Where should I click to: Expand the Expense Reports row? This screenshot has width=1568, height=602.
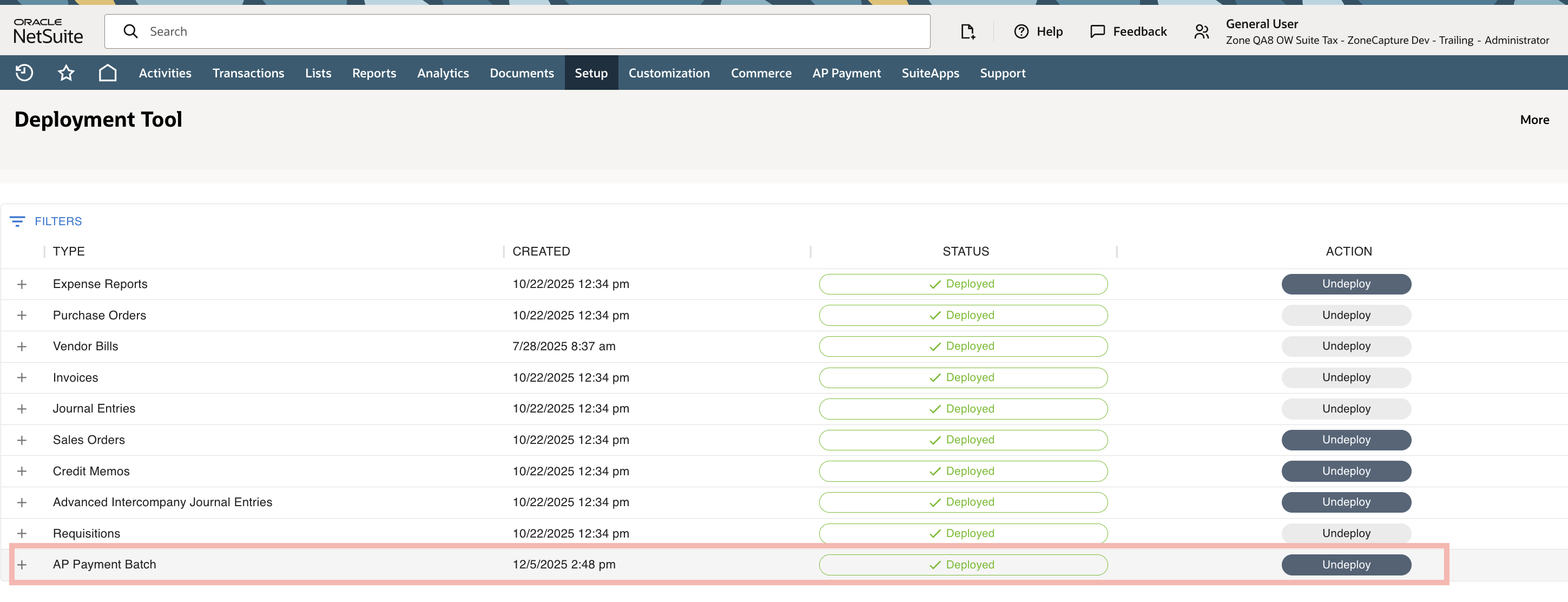pos(22,285)
